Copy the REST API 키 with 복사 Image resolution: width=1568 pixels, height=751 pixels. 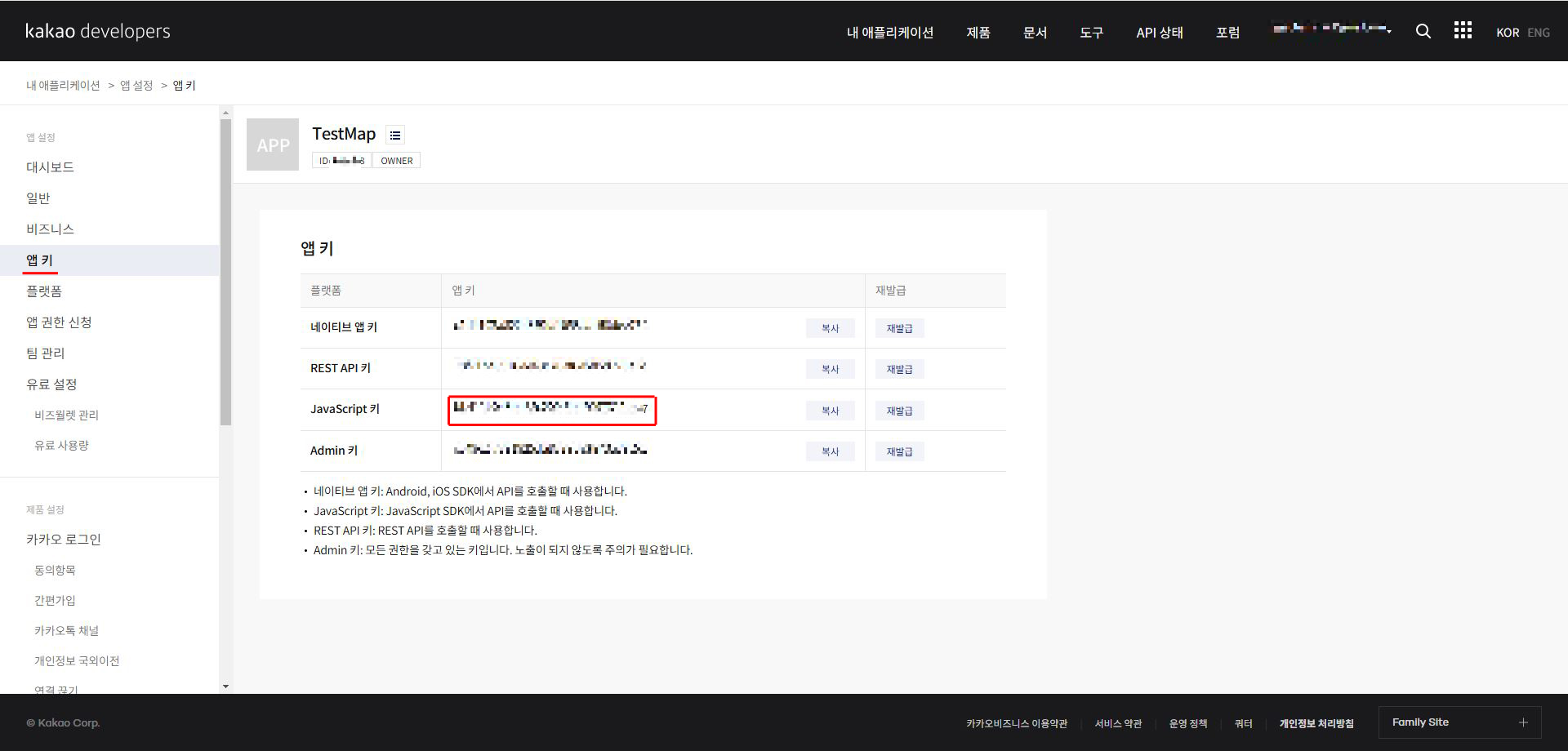(830, 369)
